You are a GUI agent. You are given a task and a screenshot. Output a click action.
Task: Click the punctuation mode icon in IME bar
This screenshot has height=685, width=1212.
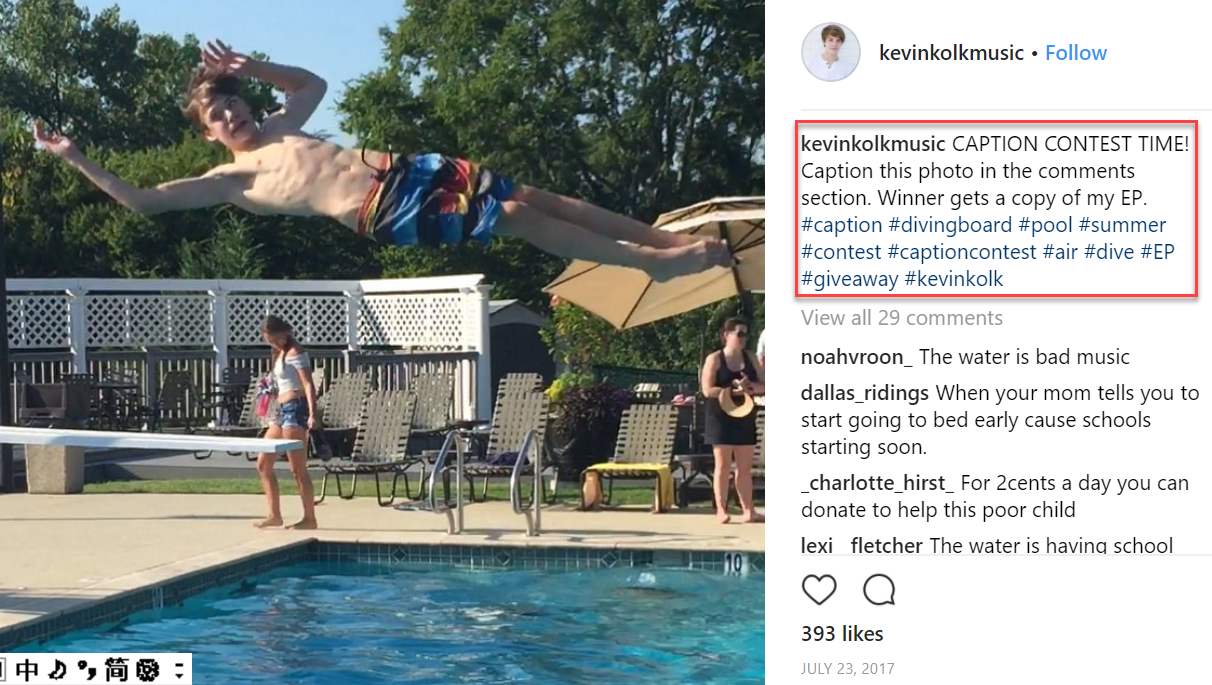[x=89, y=670]
